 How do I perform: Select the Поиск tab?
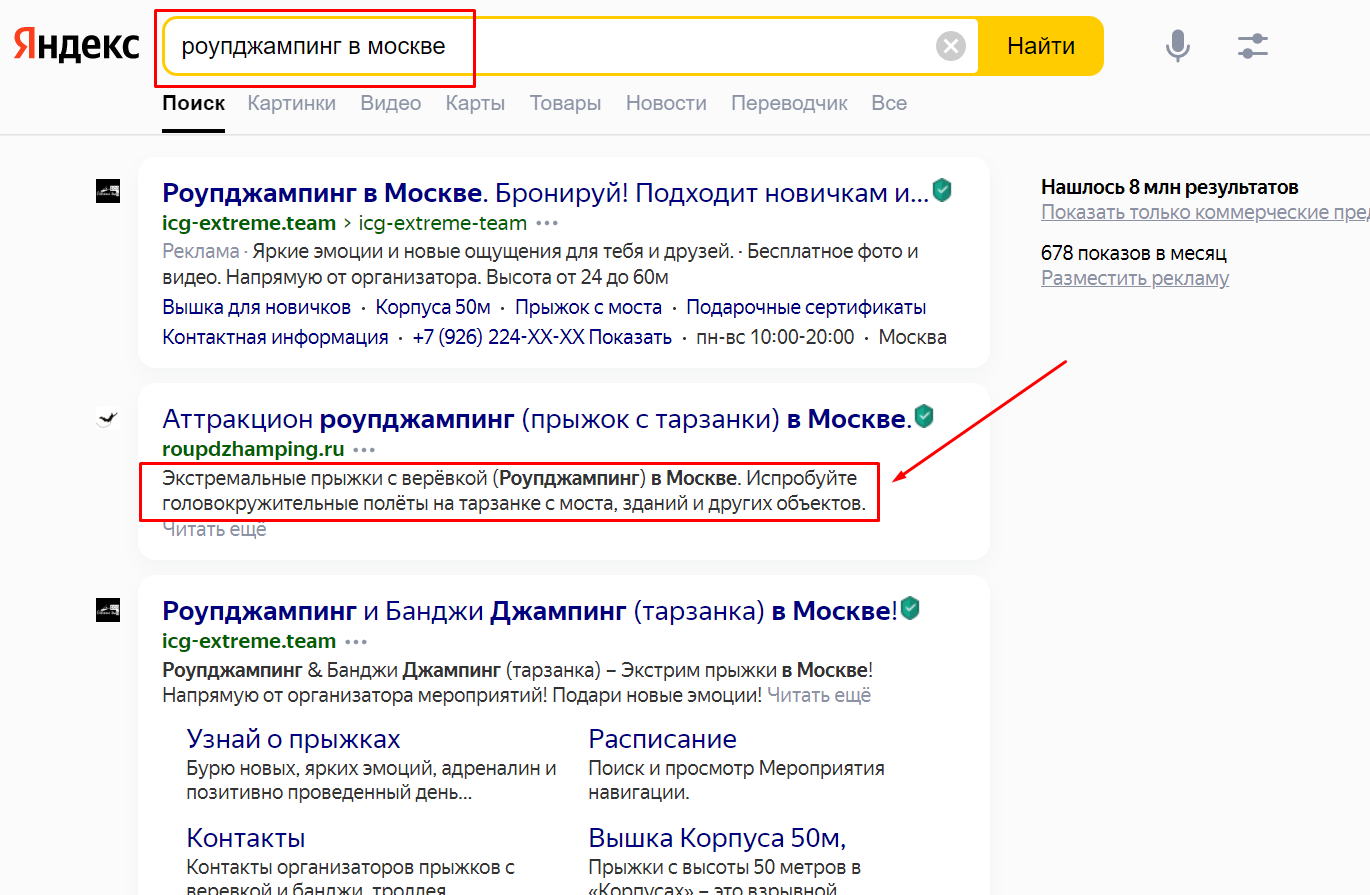point(193,103)
